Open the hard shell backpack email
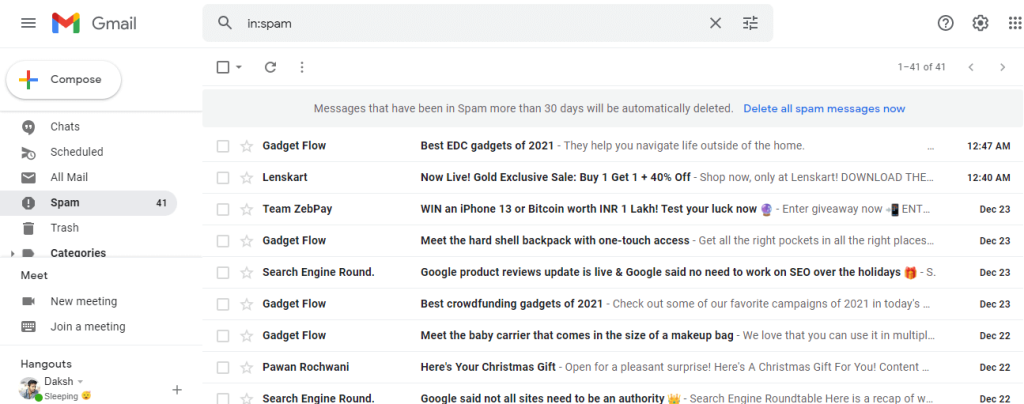The width and height of the screenshot is (1024, 404). click(613, 241)
